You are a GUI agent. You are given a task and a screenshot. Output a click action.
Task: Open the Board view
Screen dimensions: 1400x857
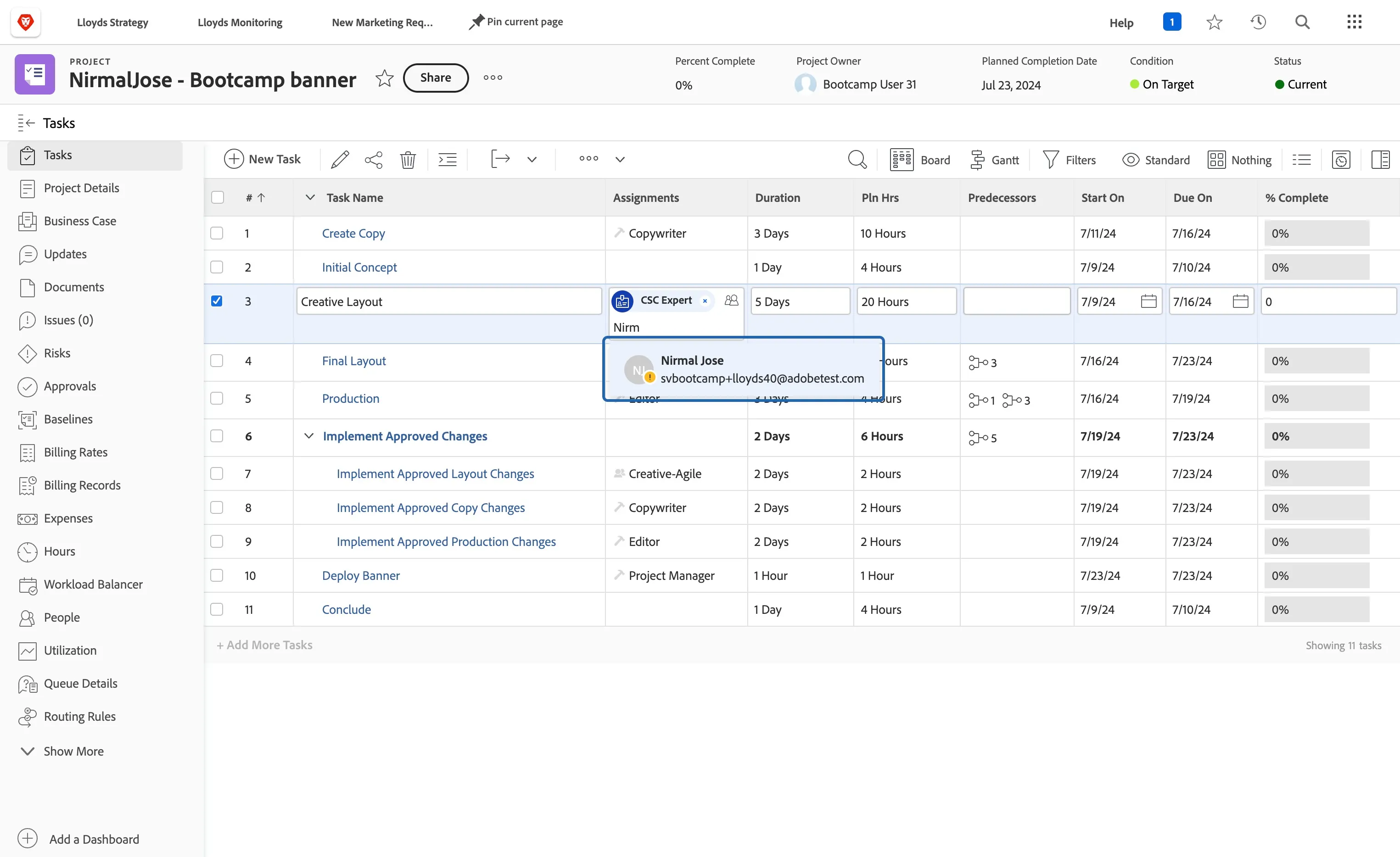pos(920,160)
